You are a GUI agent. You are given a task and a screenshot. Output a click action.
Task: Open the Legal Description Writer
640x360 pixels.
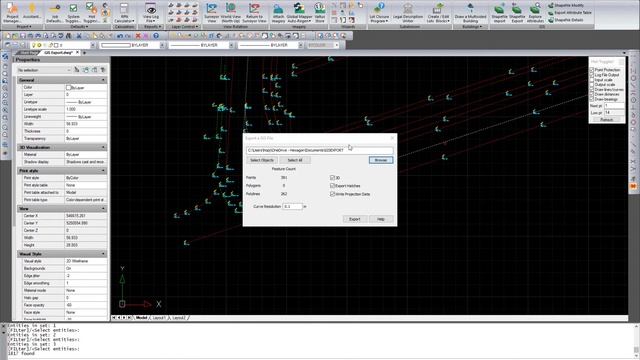click(x=408, y=12)
